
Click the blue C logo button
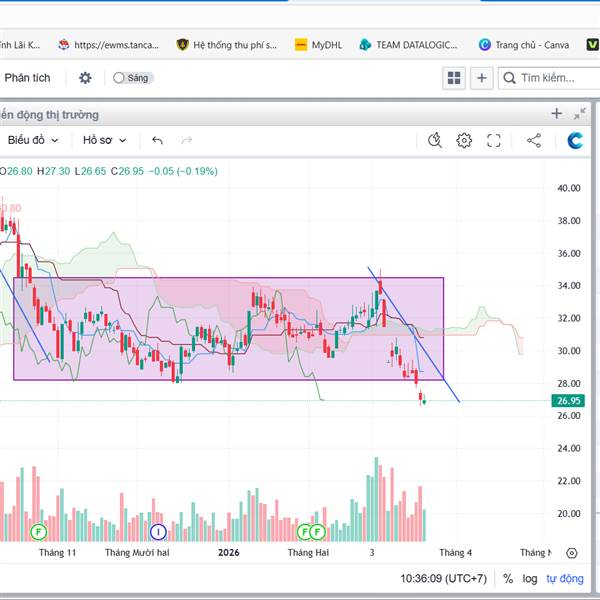pos(575,140)
